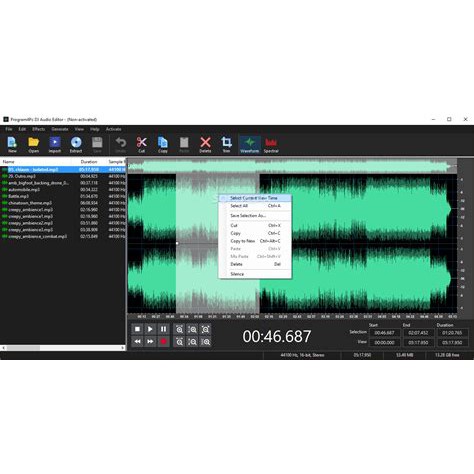
Task: Switch to Waveform view
Action: 250,144
